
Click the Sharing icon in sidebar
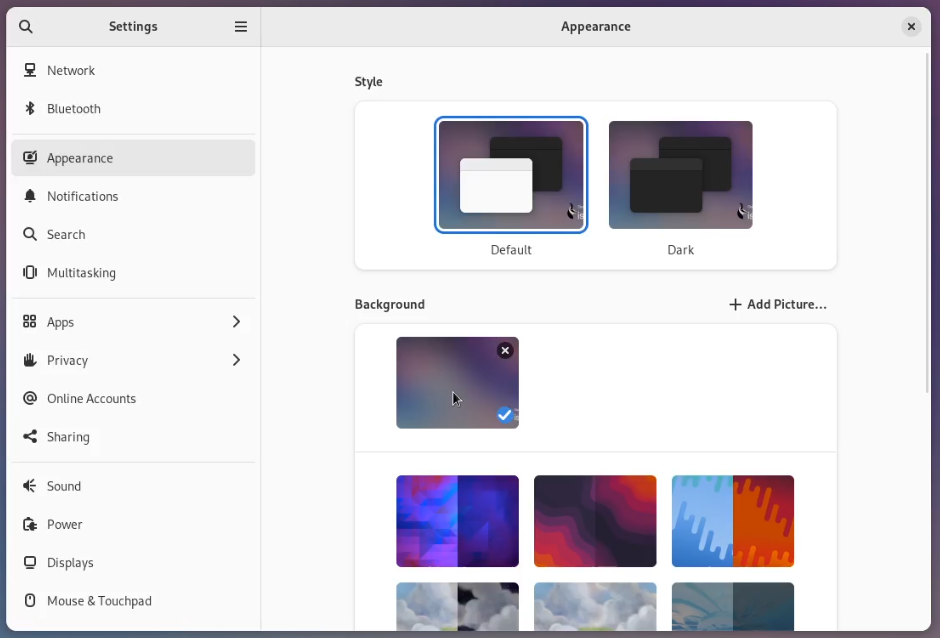[x=30, y=437]
